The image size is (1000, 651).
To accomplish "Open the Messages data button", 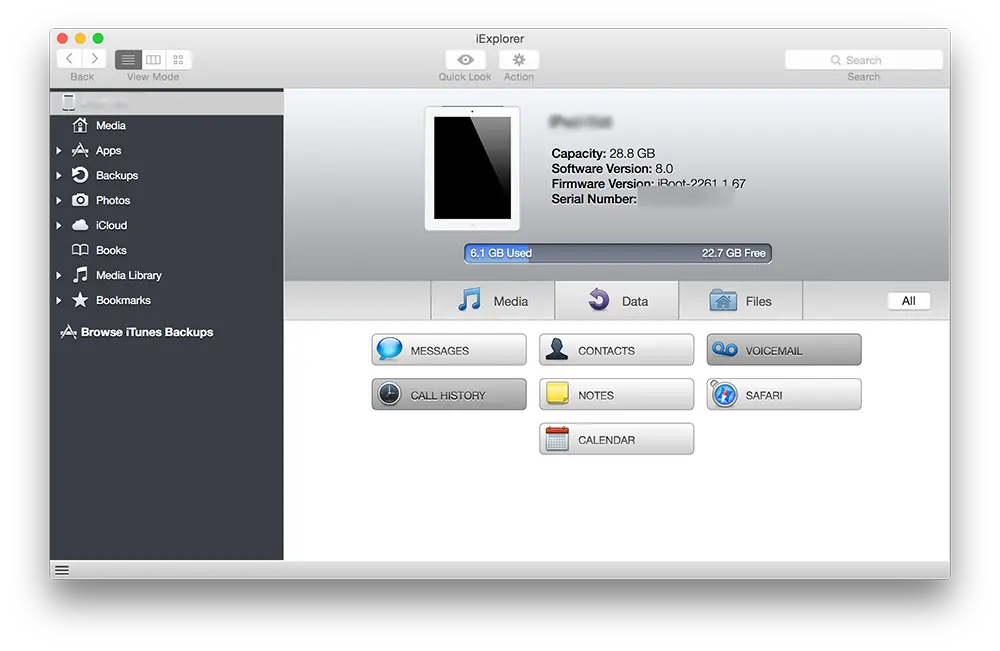I will 449,350.
